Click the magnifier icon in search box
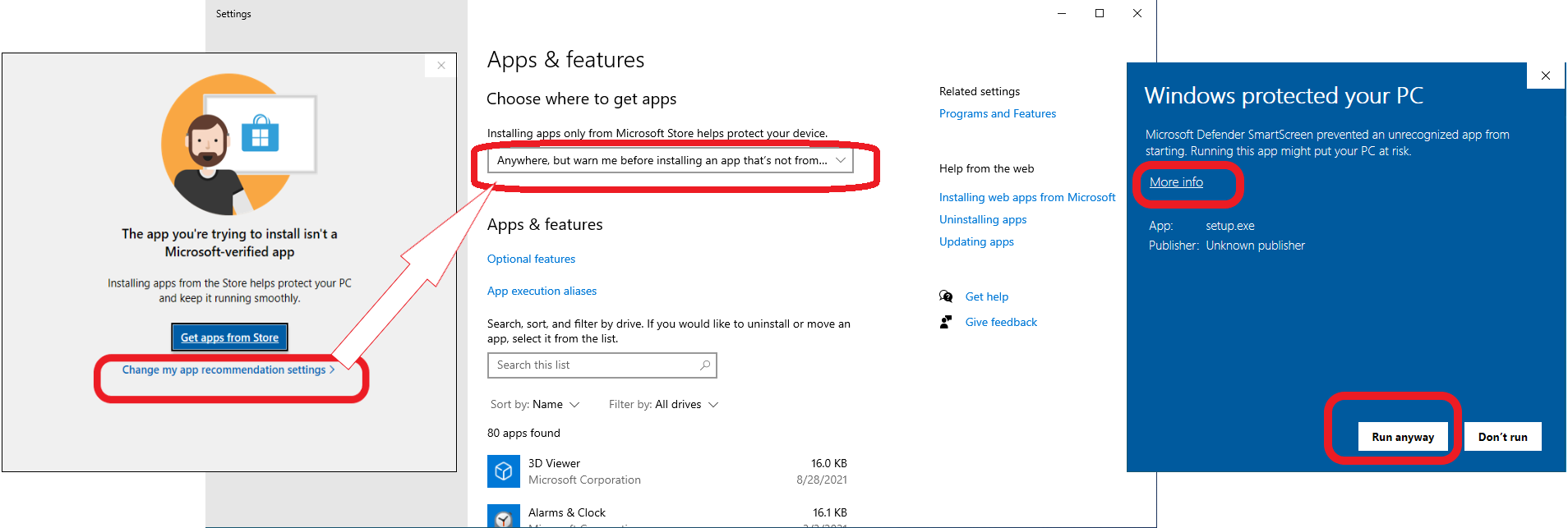 click(705, 365)
